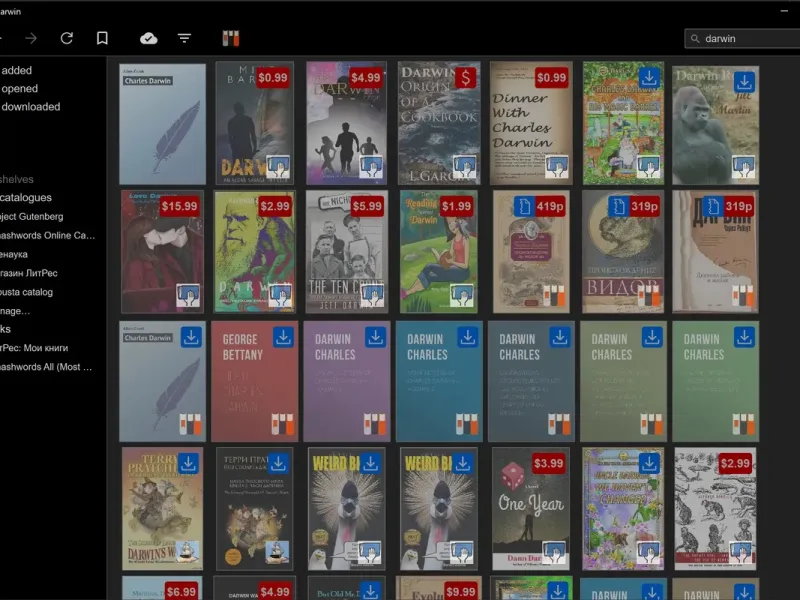Open the cloud sync checkmark icon
800x600 pixels.
click(148, 38)
